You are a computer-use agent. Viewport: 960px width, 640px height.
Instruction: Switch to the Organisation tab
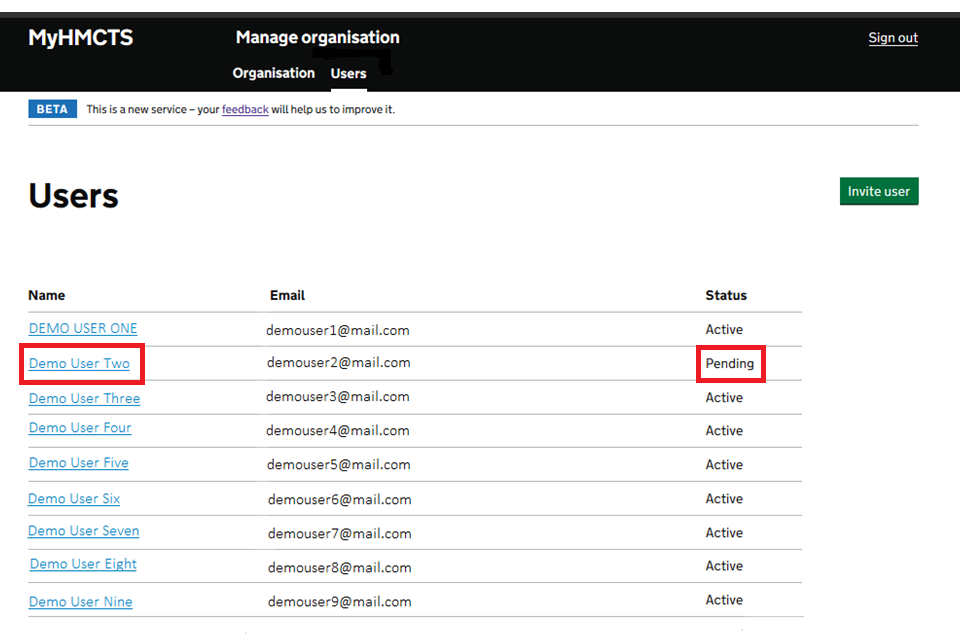click(x=273, y=73)
